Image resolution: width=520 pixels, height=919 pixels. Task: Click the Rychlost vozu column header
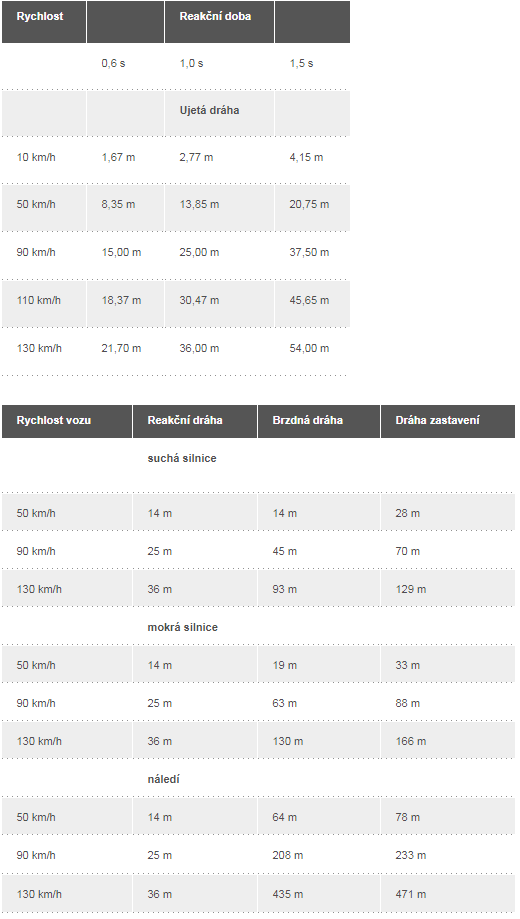[x=67, y=421]
